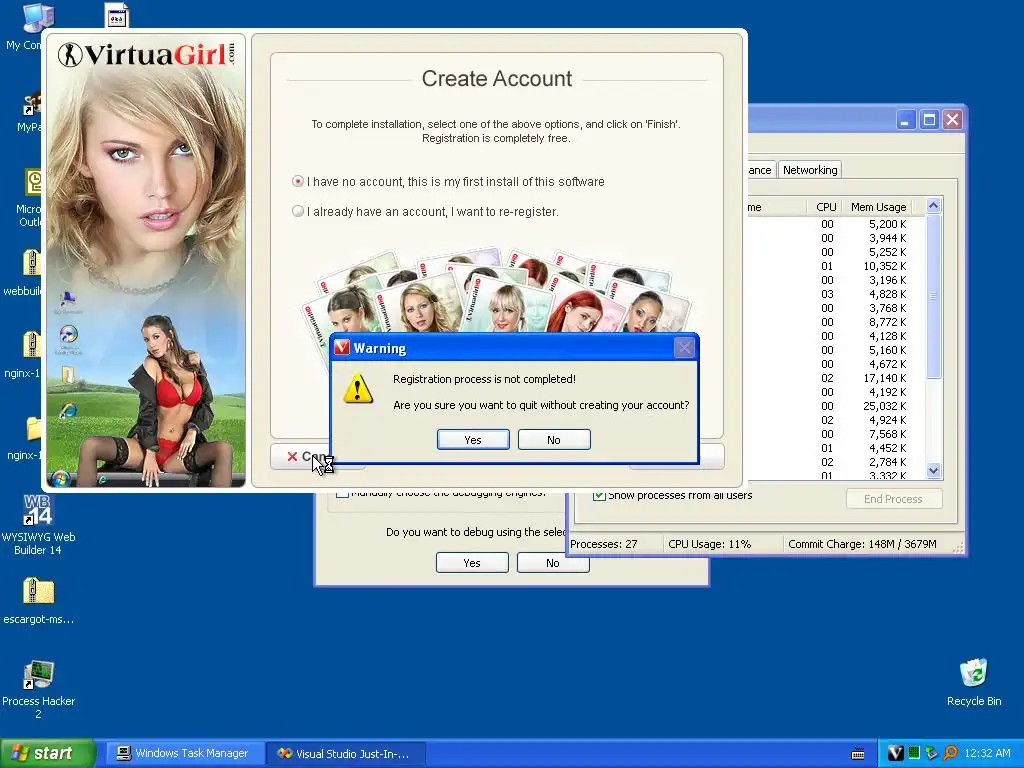This screenshot has width=1024, height=768.
Task: Click the yellow warning triangle icon
Action: 358,388
